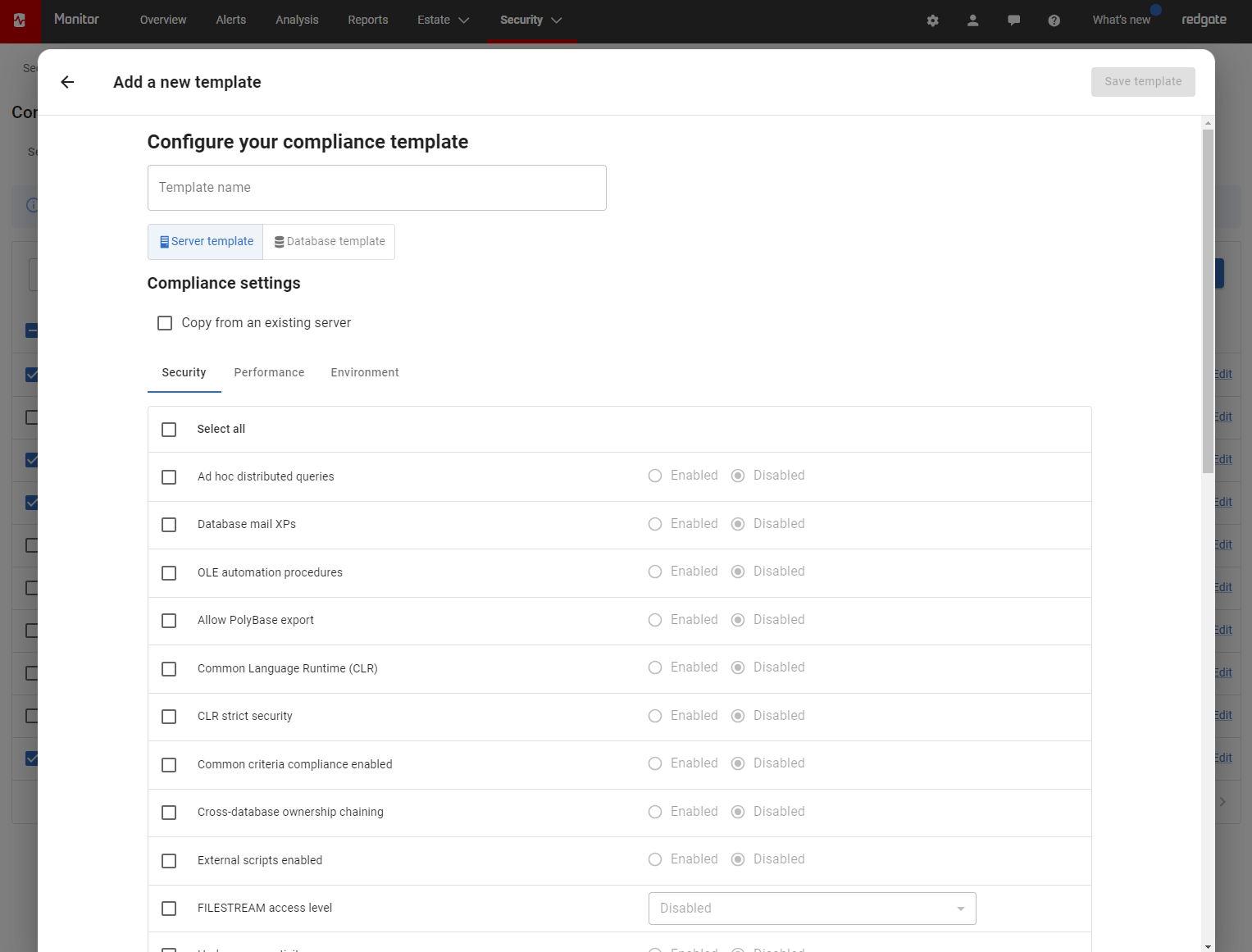Image resolution: width=1252 pixels, height=952 pixels.
Task: Open the Overview page
Action: 163,20
